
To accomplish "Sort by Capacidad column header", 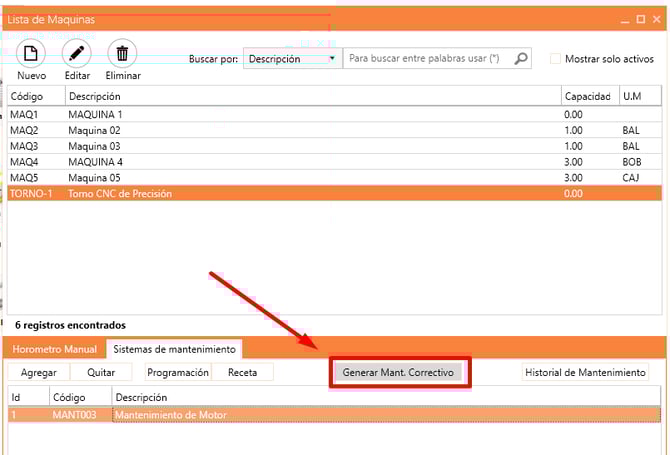I will [588, 96].
